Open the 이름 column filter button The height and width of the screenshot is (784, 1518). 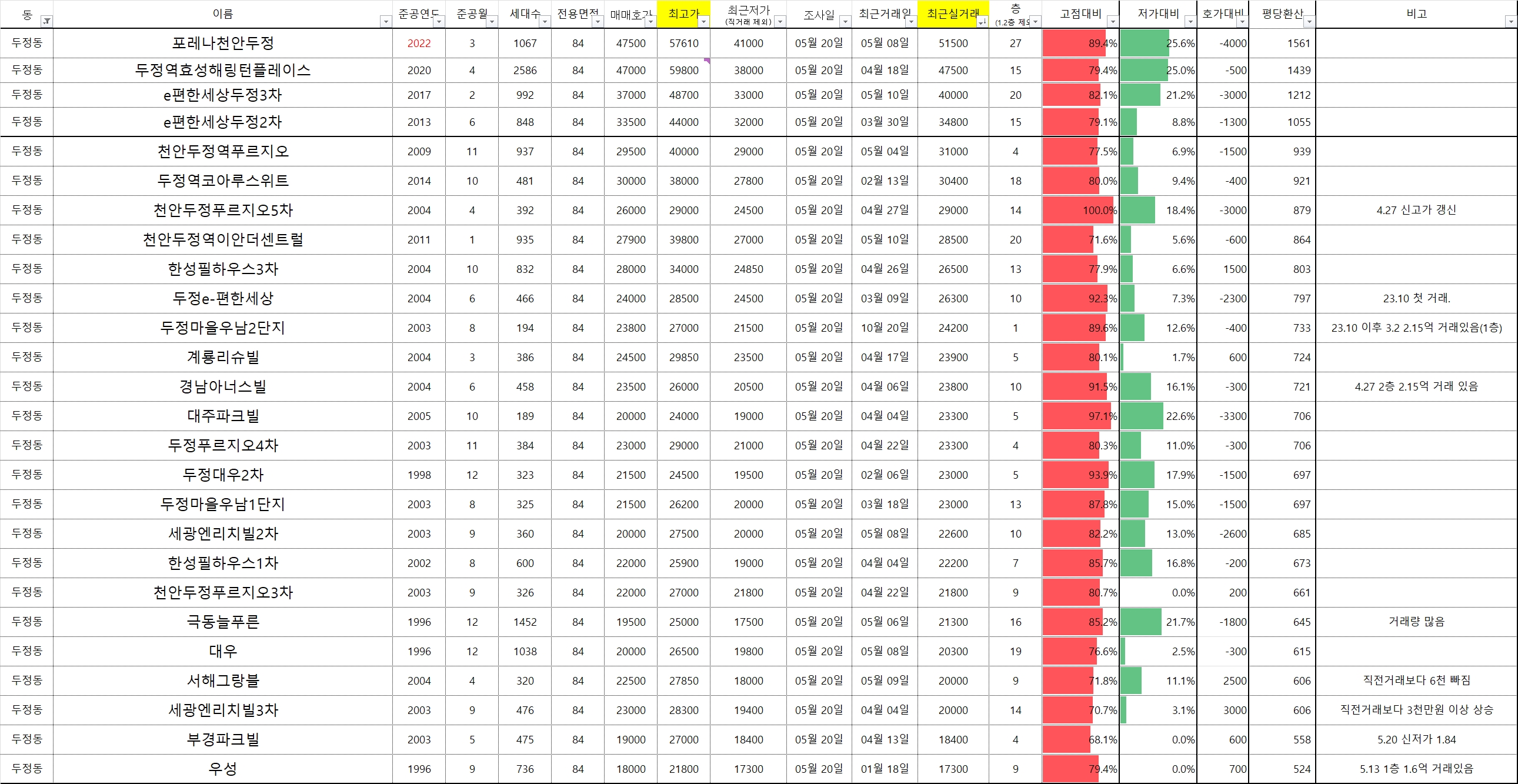[x=386, y=22]
